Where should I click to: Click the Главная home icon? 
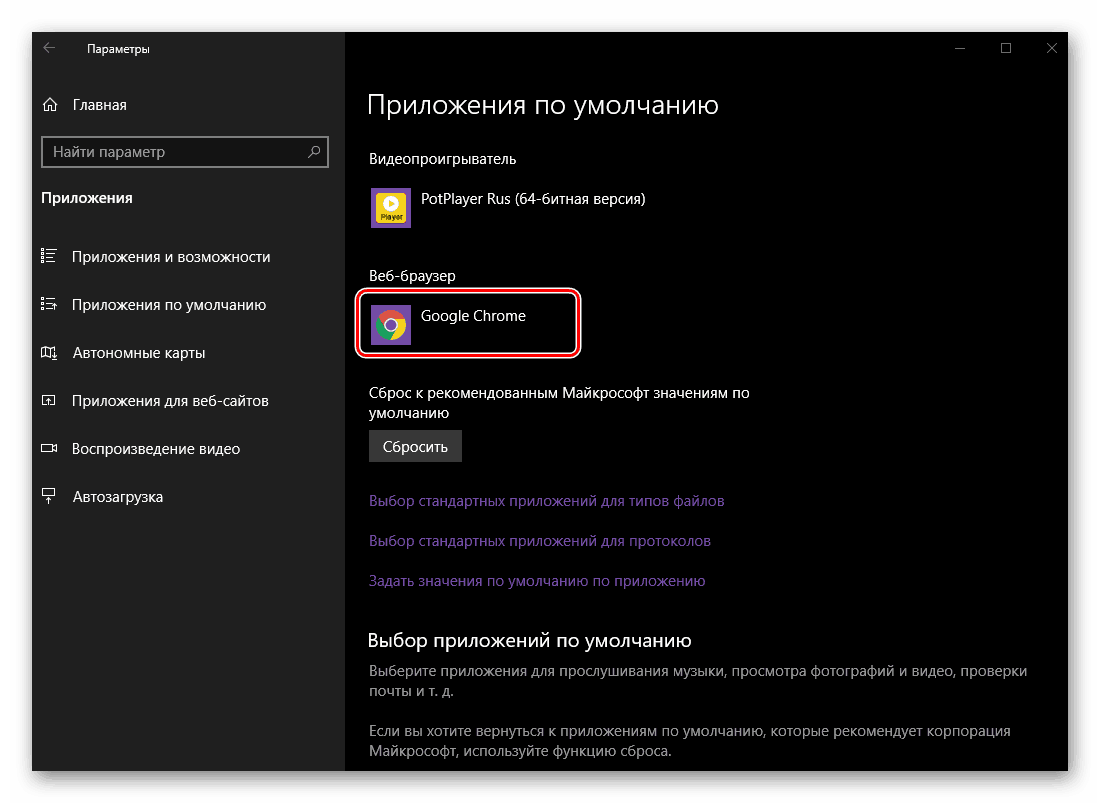click(x=48, y=104)
